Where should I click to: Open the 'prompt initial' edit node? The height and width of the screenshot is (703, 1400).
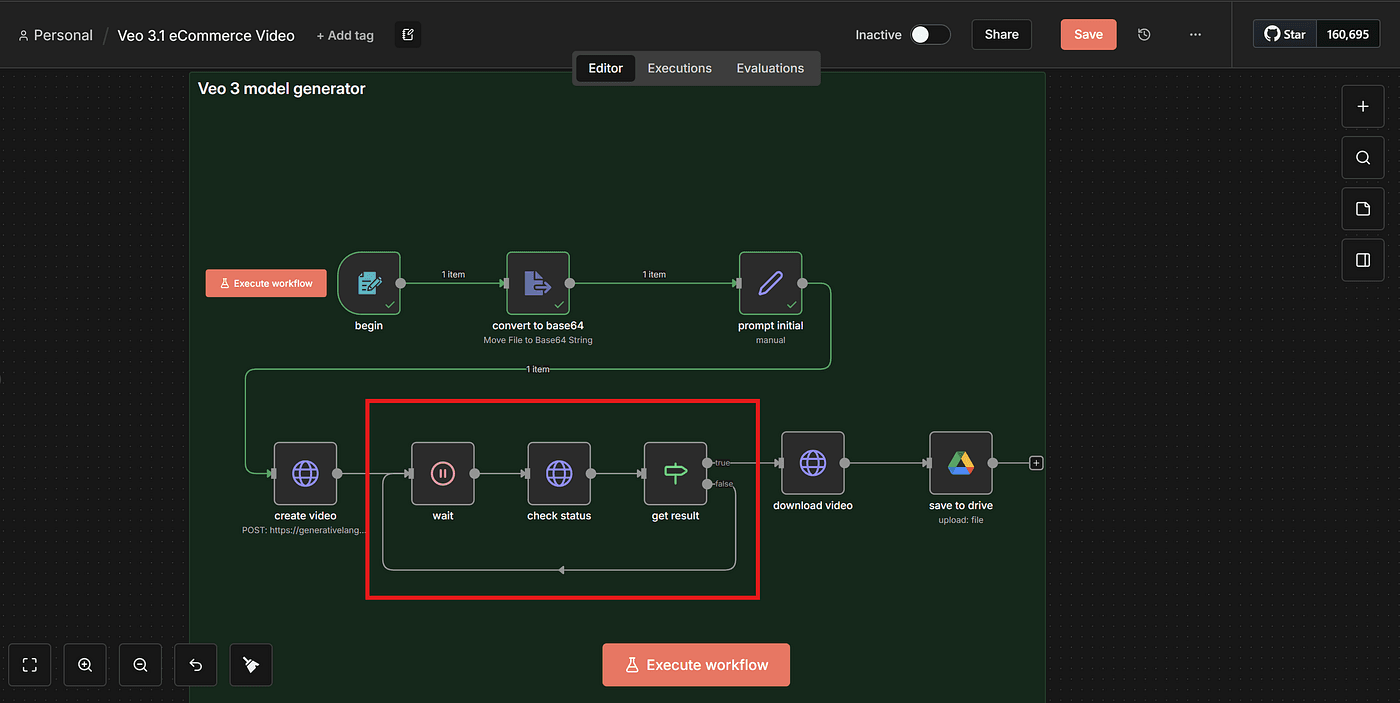770,284
